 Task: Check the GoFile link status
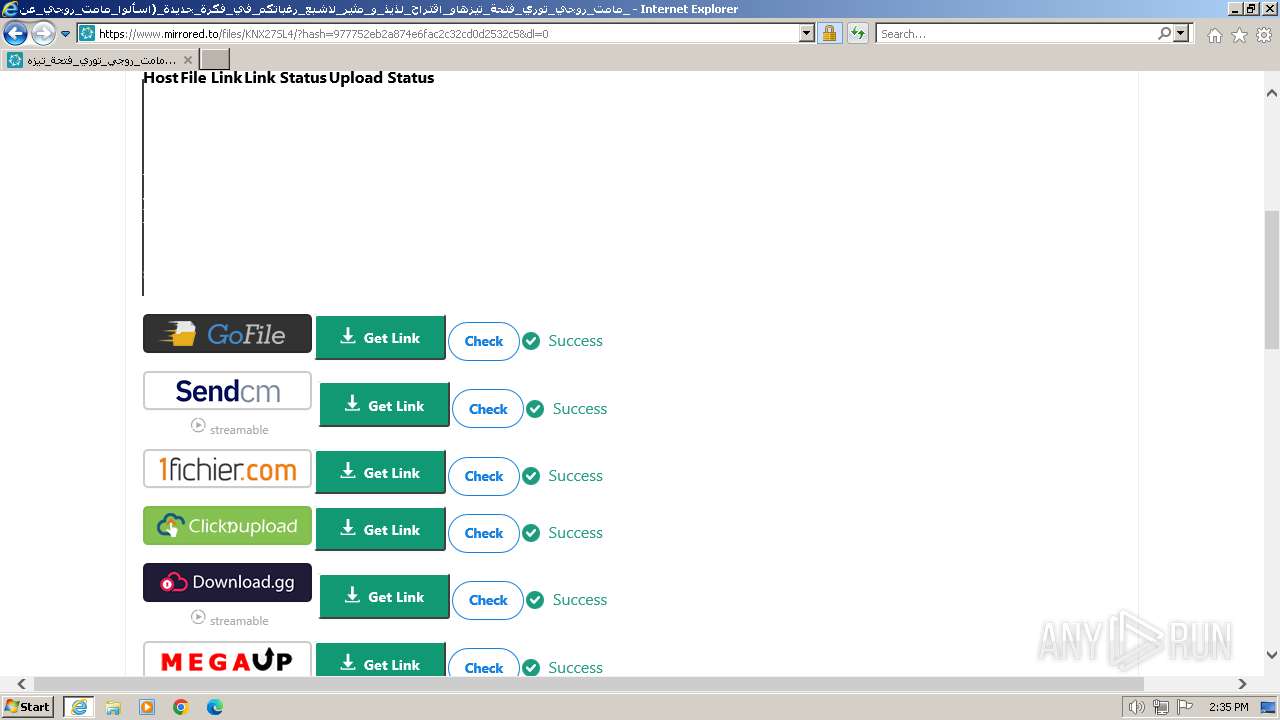coord(484,341)
